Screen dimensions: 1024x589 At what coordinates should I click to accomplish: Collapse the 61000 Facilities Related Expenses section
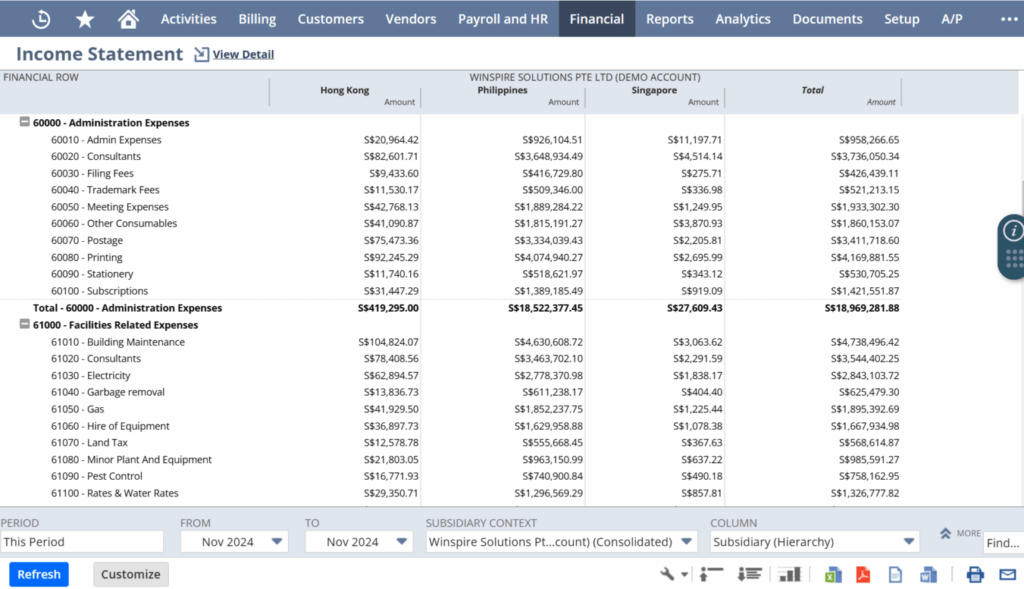tap(25, 325)
